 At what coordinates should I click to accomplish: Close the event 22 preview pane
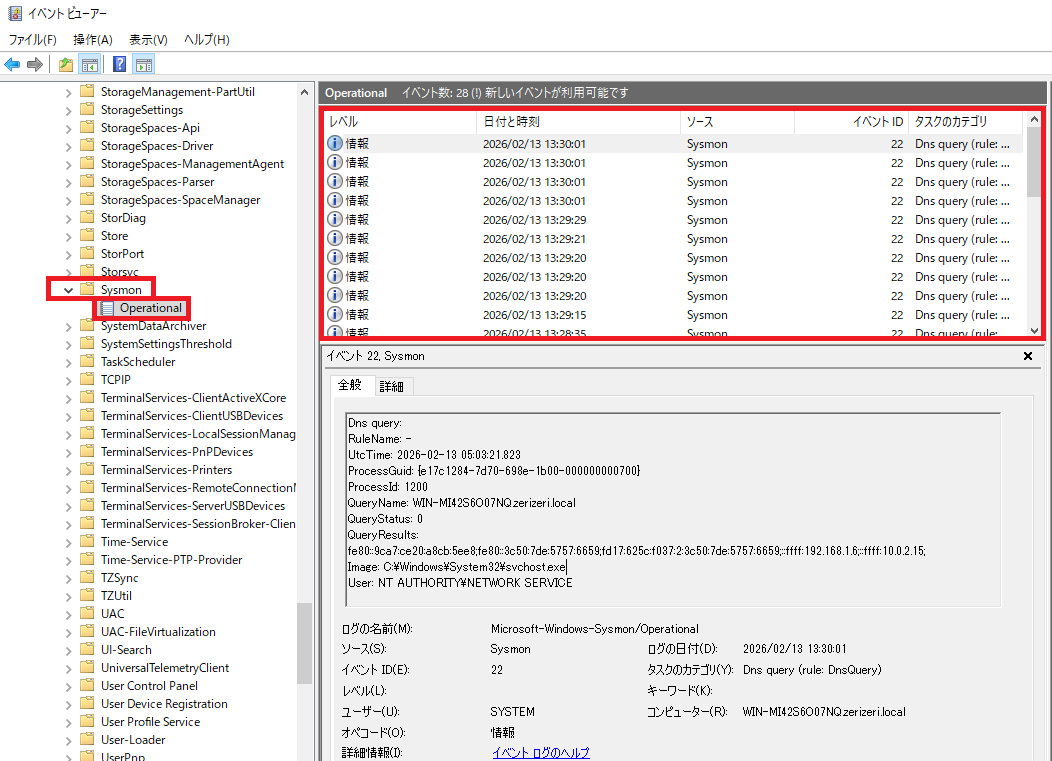1028,356
